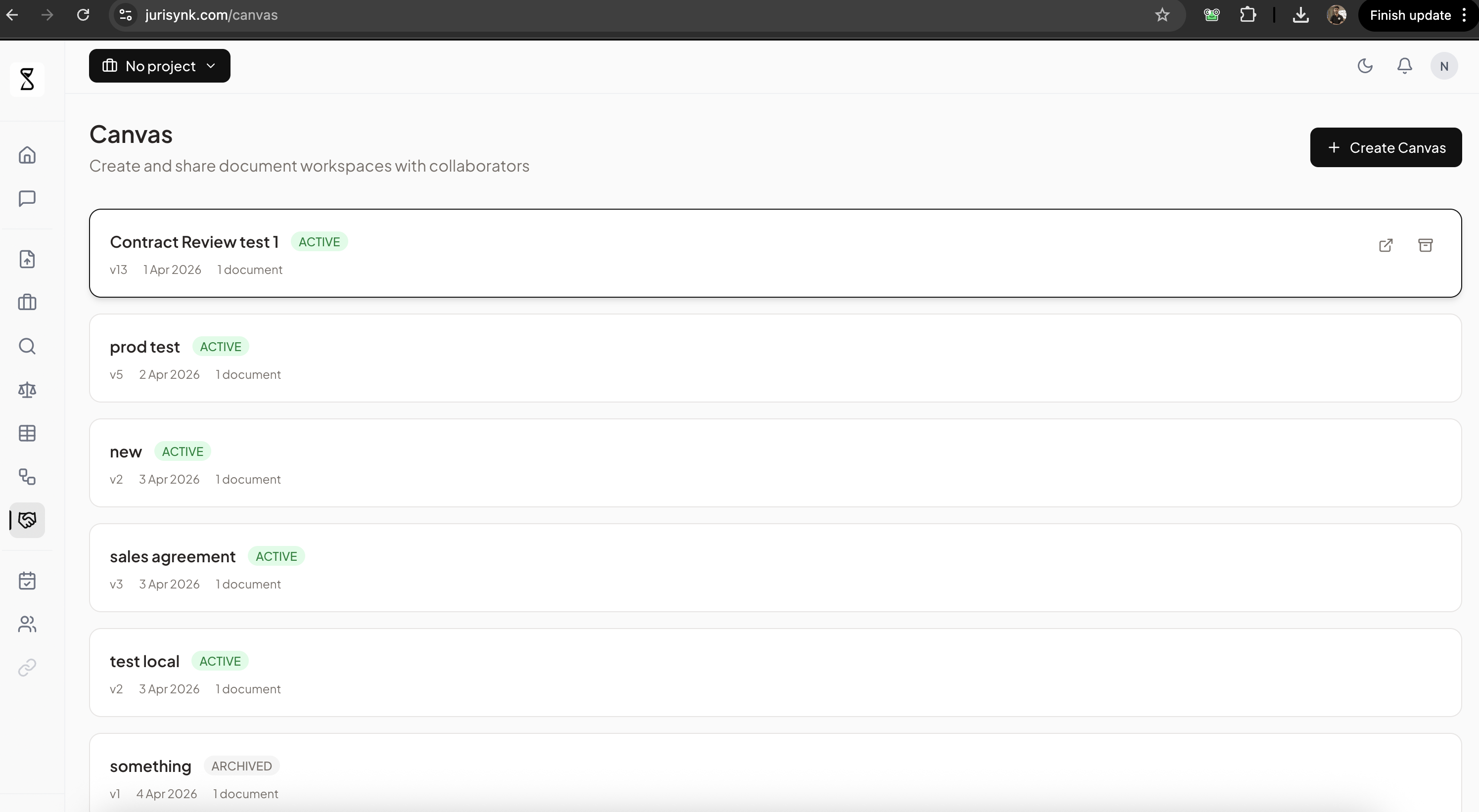Click the document upload sidebar icon

click(27, 259)
